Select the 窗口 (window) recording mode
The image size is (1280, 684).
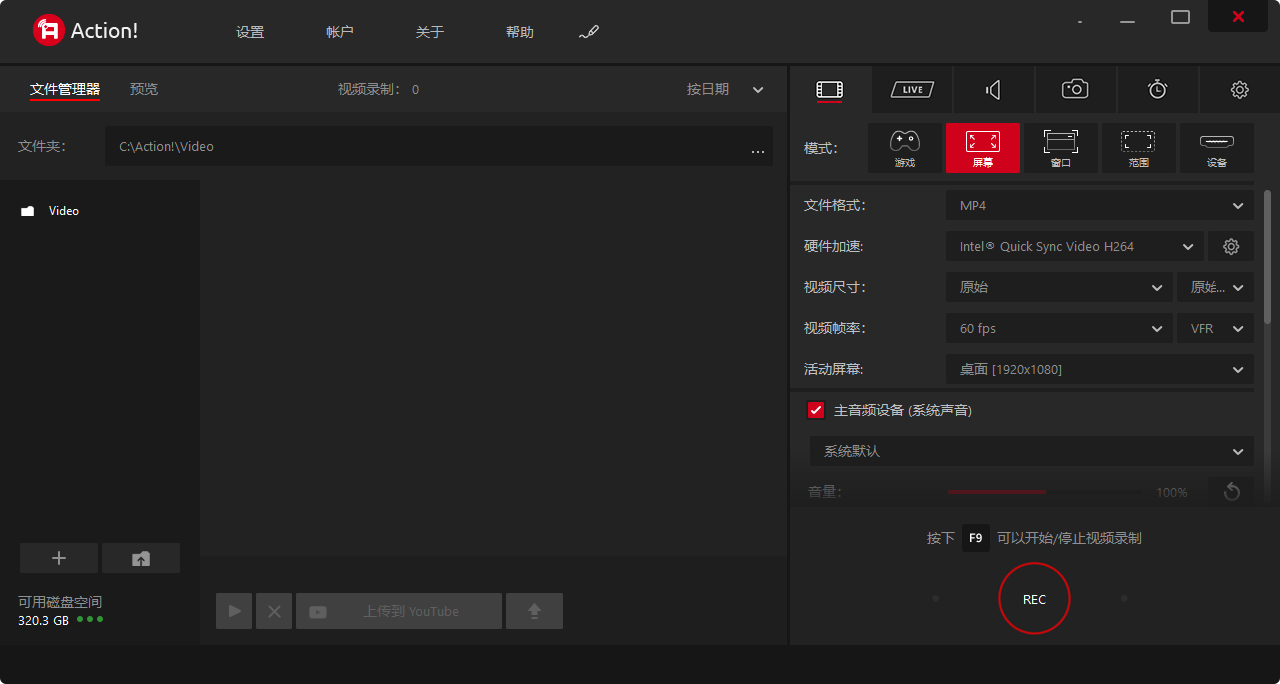coord(1060,147)
